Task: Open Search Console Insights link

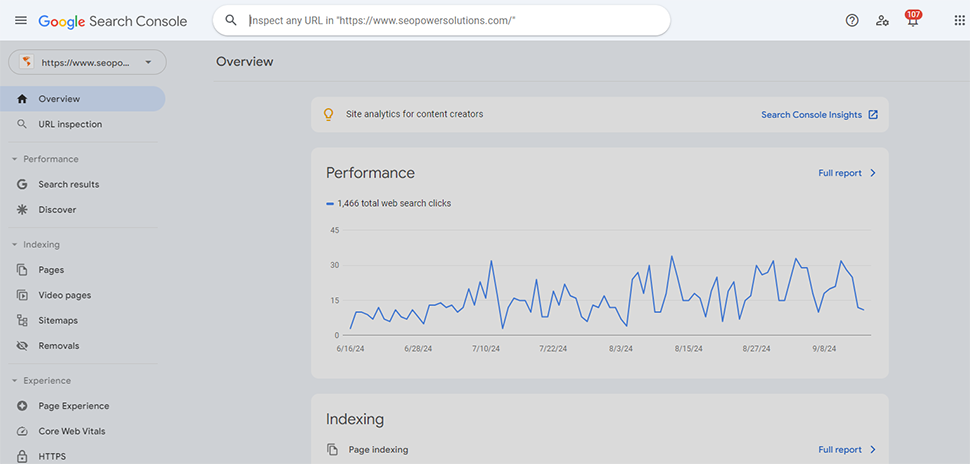Action: pos(811,114)
